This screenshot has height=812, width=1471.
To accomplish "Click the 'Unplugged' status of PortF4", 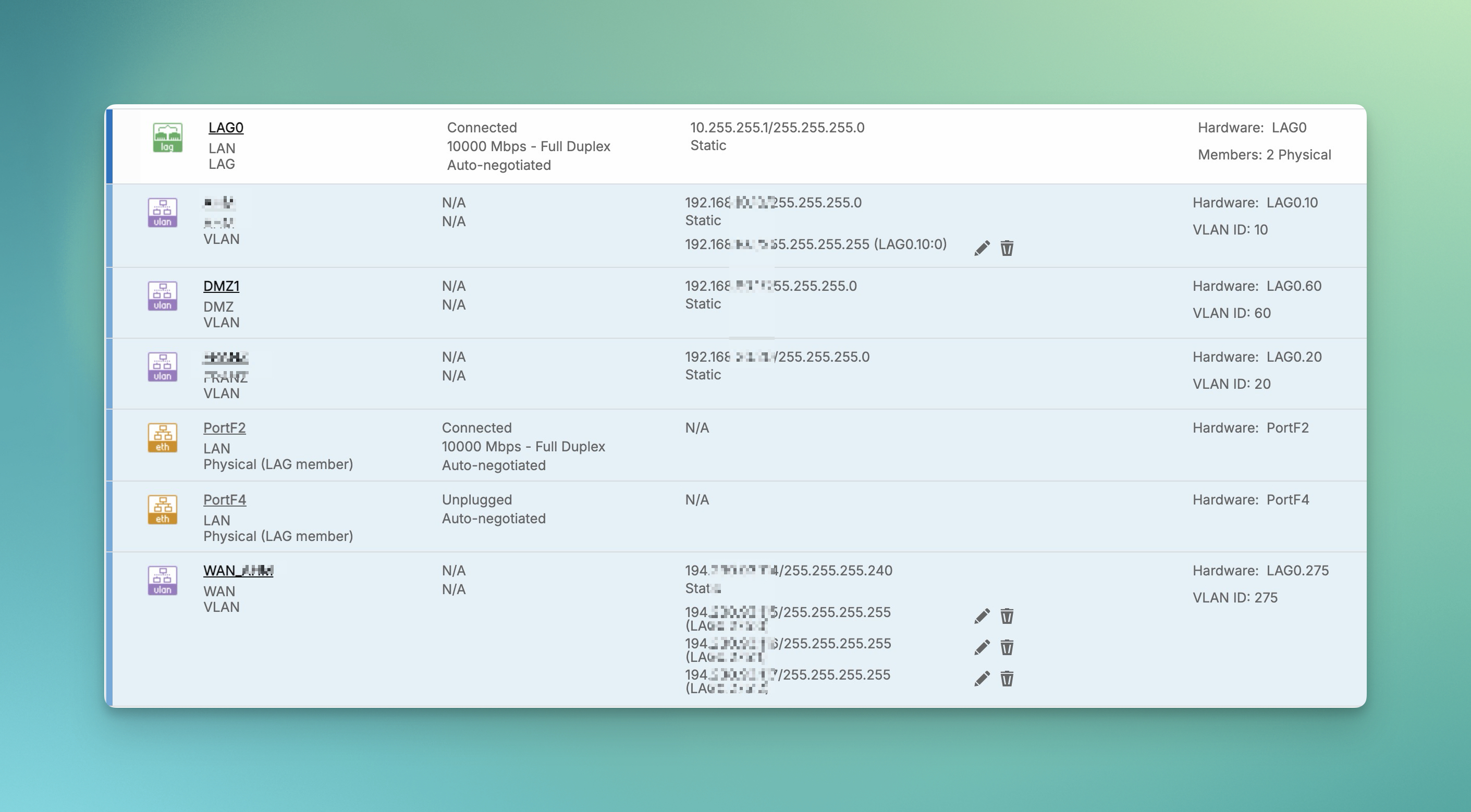I will click(x=477, y=500).
